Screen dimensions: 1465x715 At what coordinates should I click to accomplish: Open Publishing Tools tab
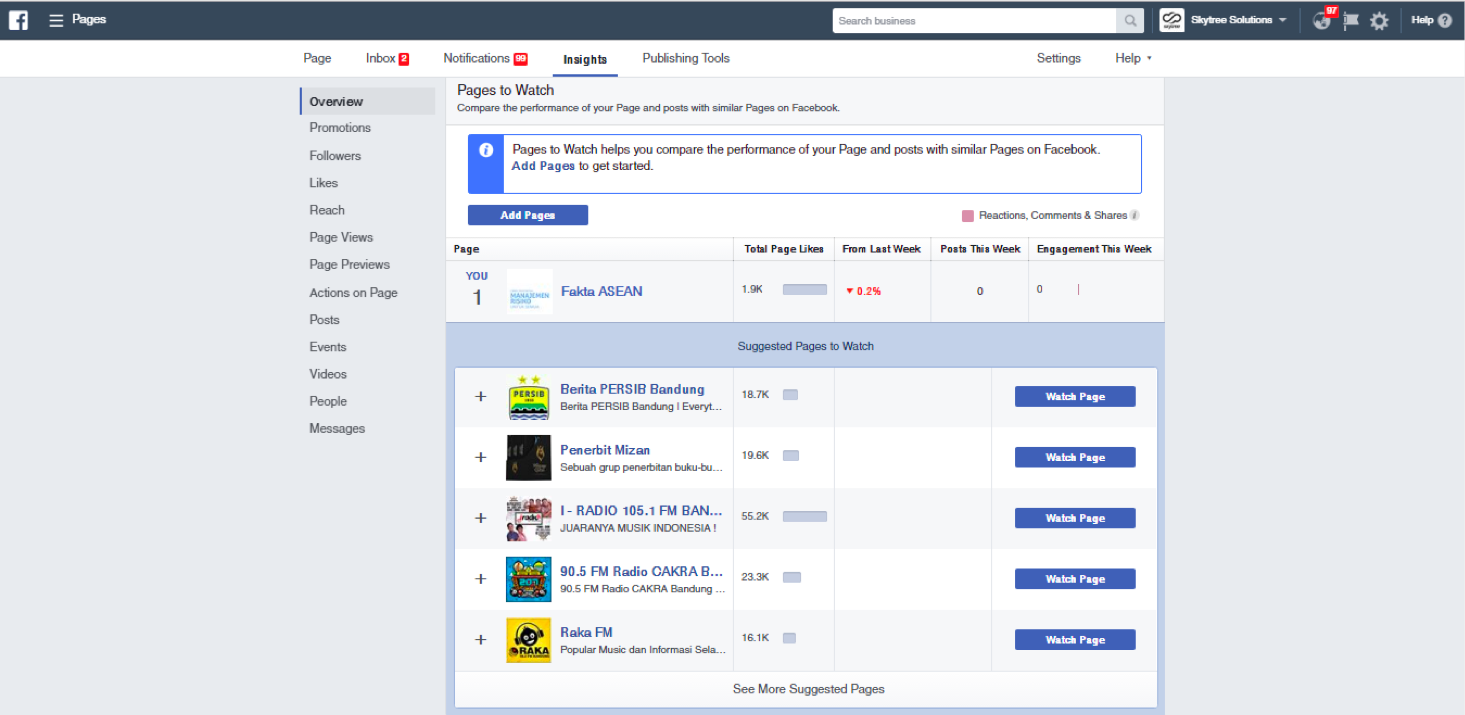coord(686,58)
